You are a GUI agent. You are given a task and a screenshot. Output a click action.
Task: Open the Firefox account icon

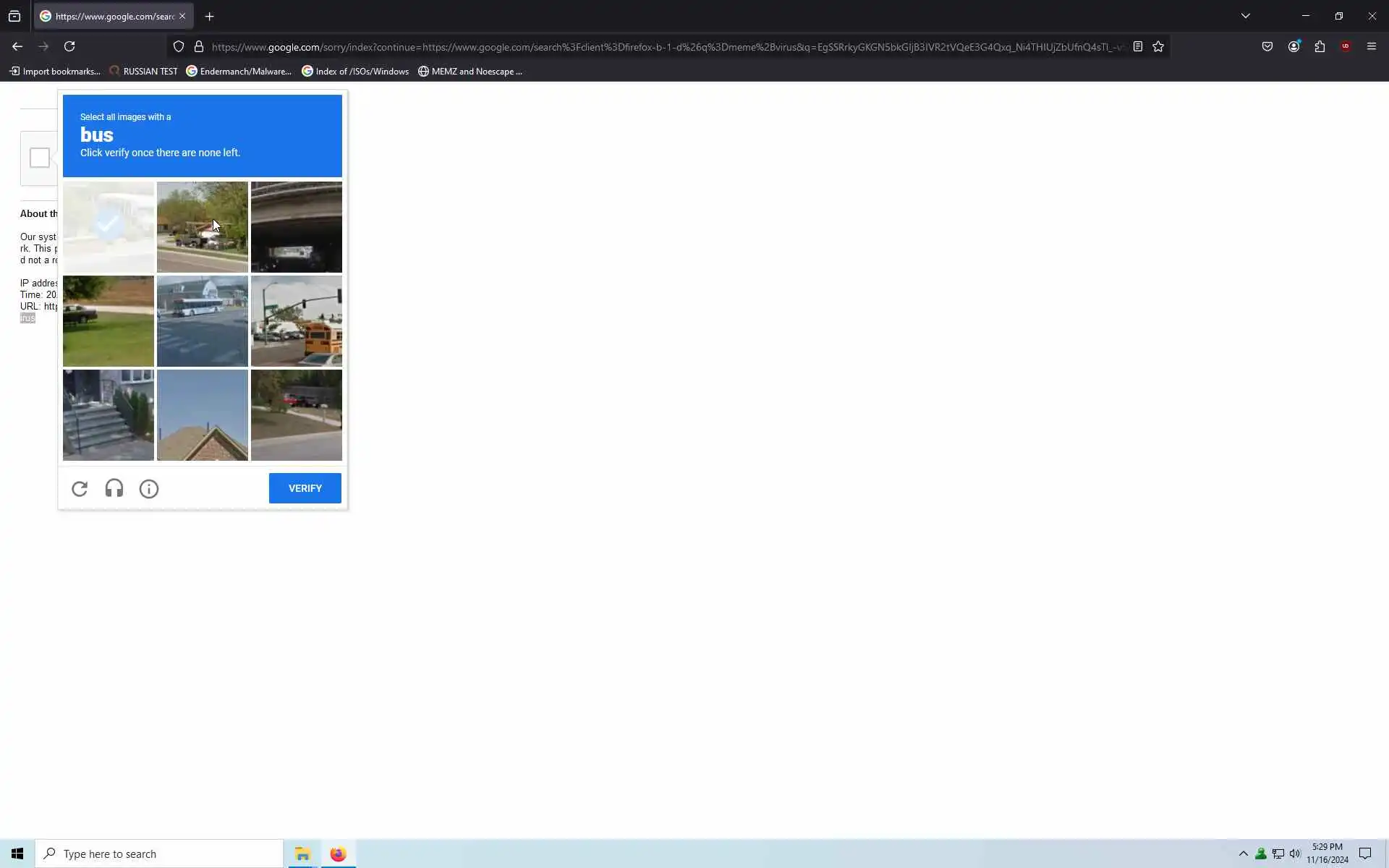coord(1294,46)
